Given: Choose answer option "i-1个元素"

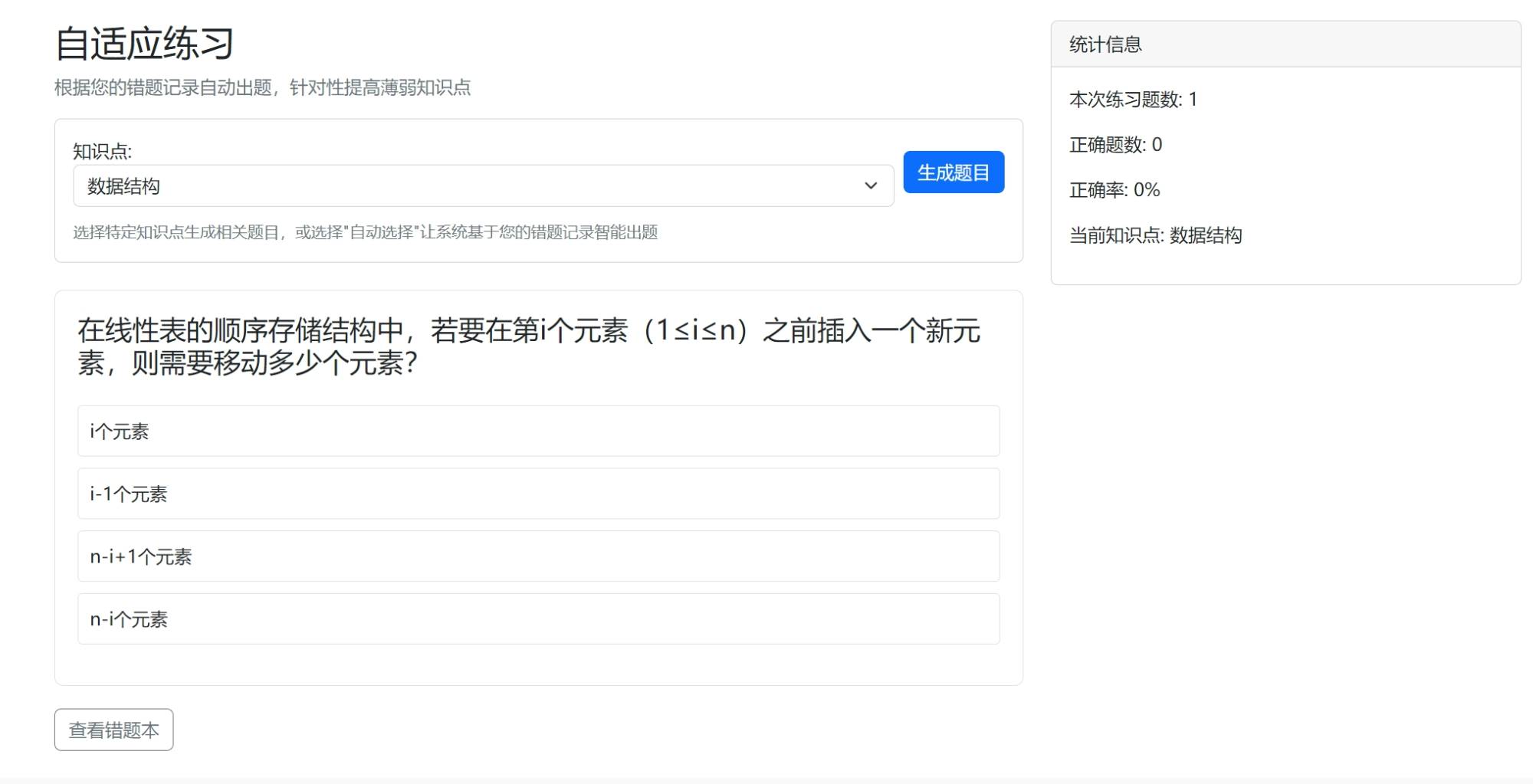Looking at the screenshot, I should pyautogui.click(x=538, y=494).
